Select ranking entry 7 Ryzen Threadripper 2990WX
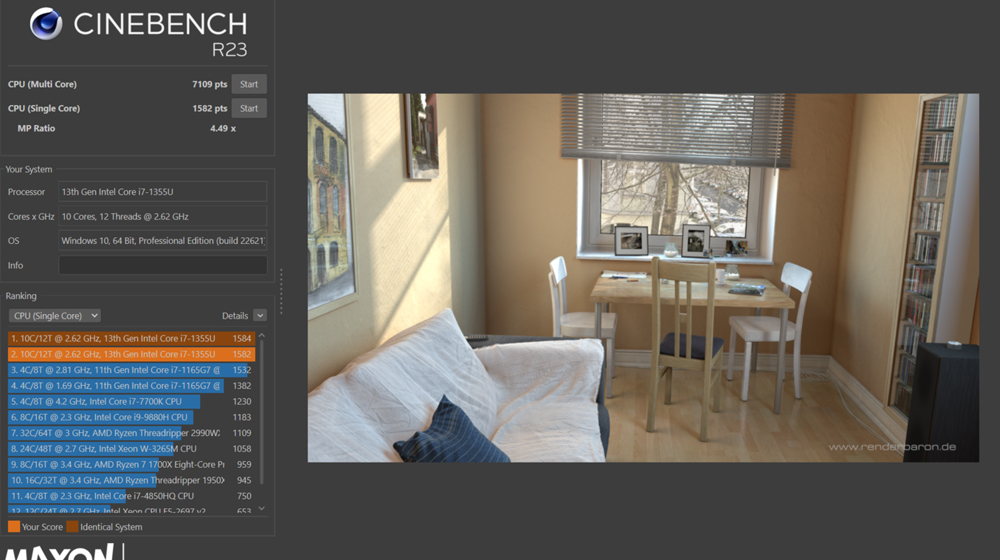Image resolution: width=1000 pixels, height=560 pixels. [x=131, y=433]
